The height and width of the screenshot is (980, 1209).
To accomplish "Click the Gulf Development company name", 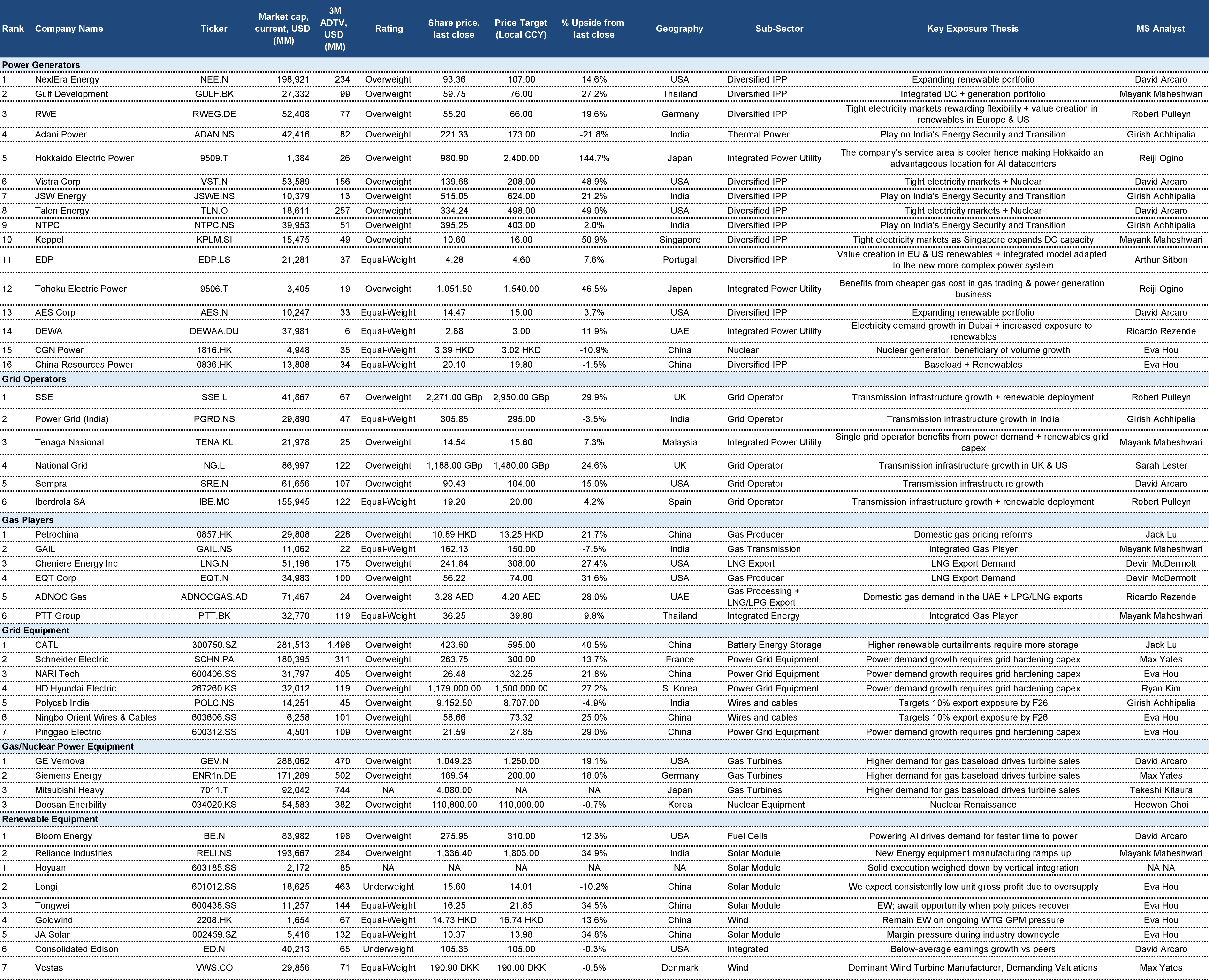I will coord(71,94).
